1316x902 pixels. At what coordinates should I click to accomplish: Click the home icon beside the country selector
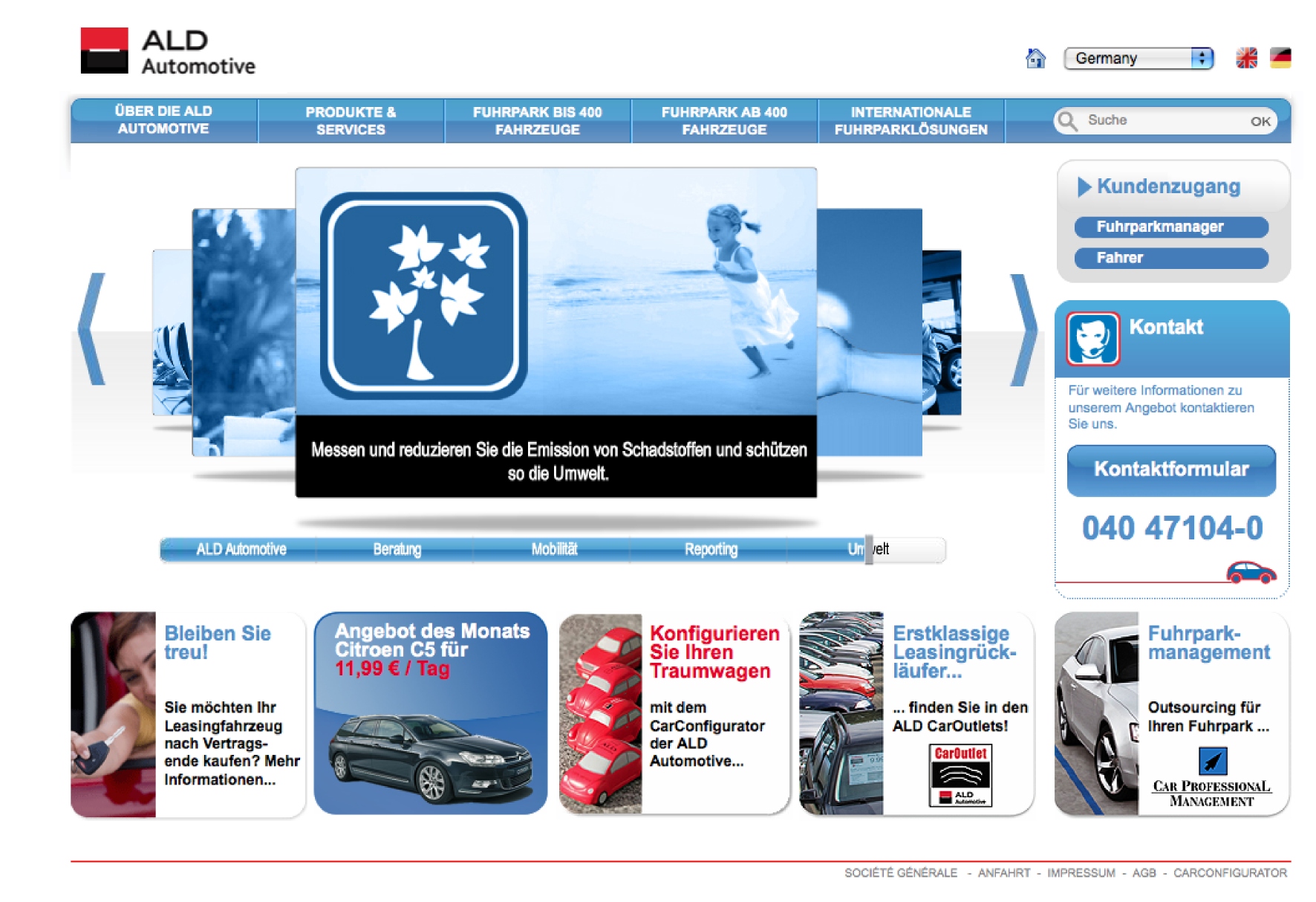(1035, 57)
